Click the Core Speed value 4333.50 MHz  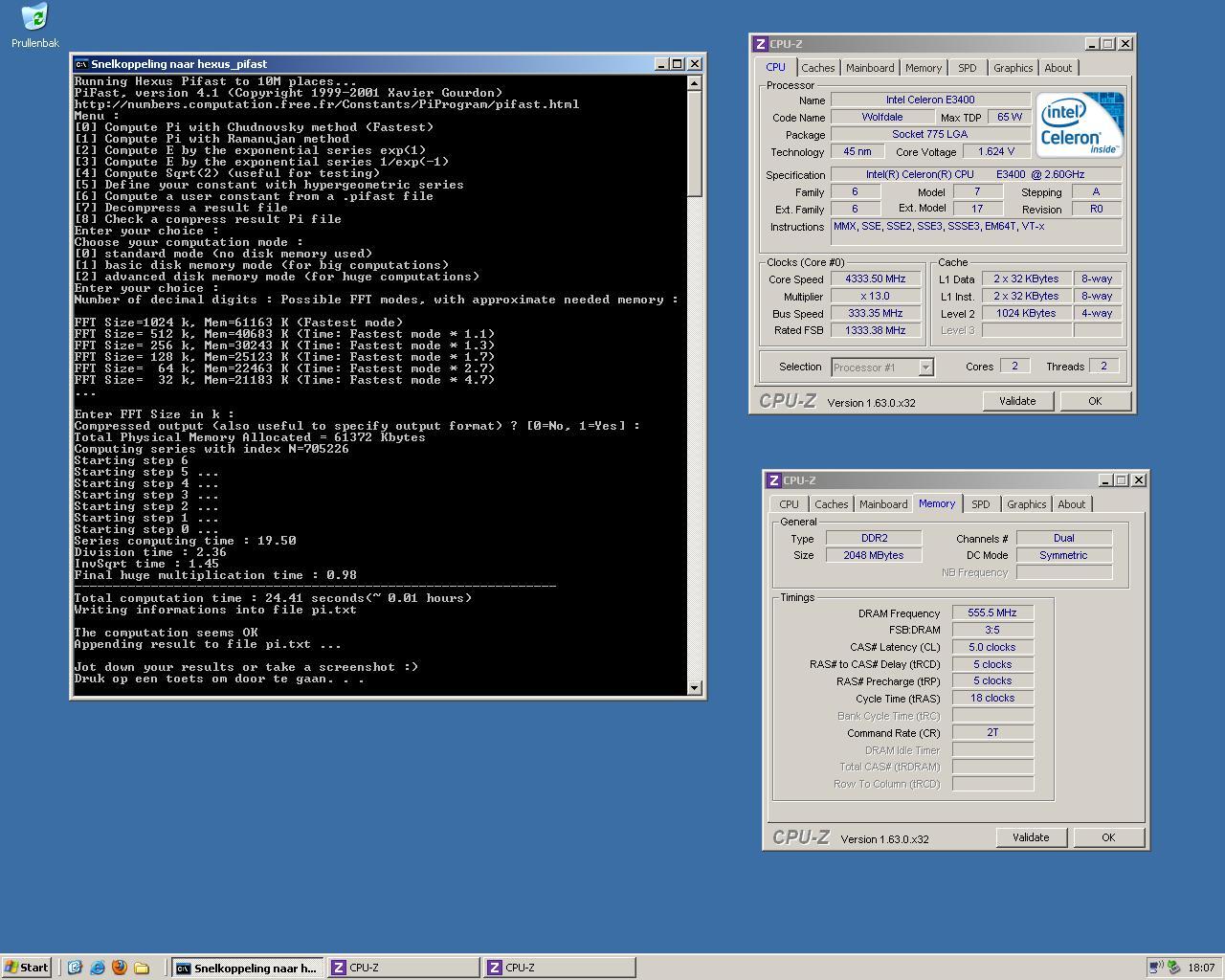pos(875,279)
